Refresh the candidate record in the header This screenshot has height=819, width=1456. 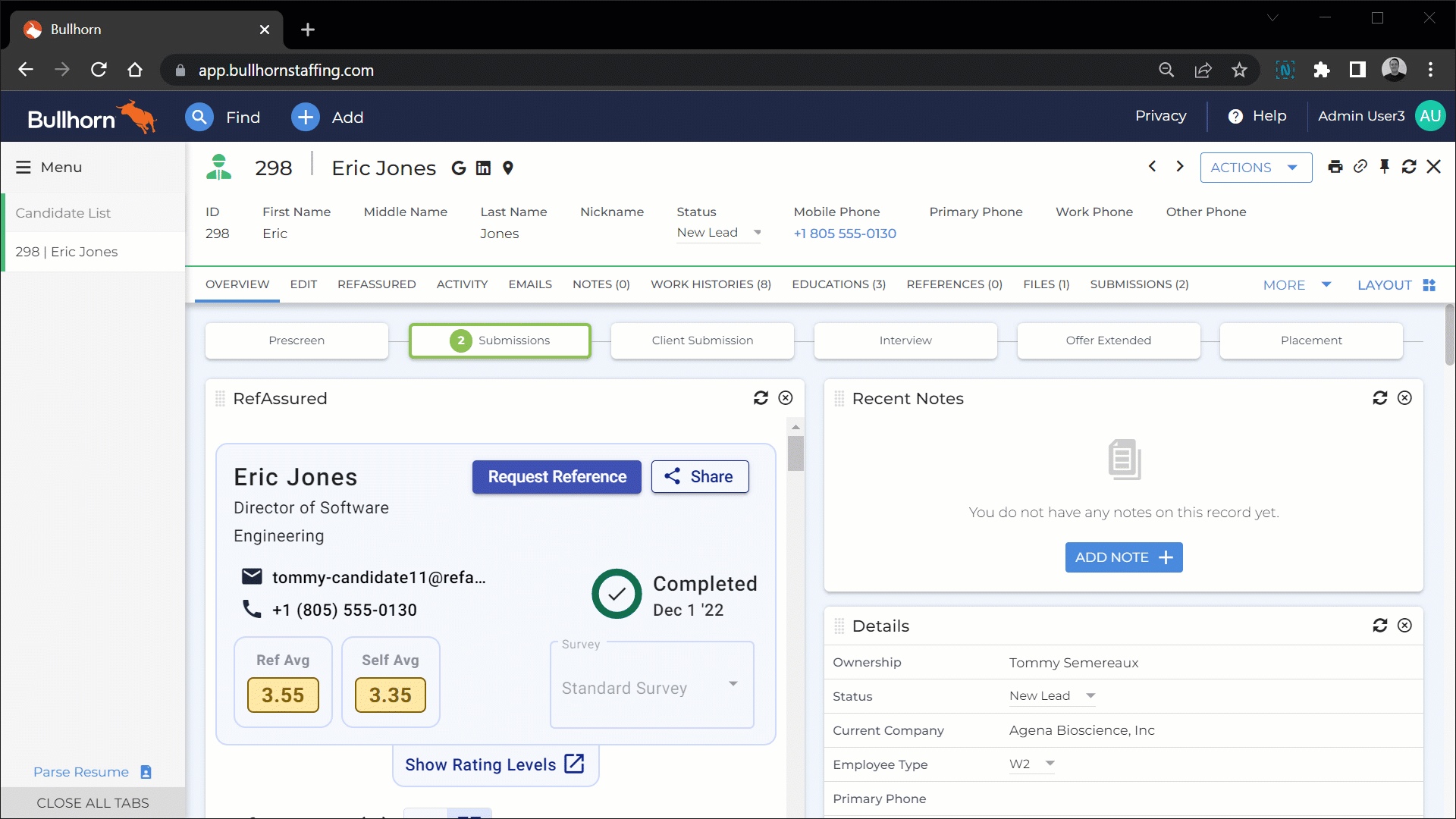click(1409, 166)
